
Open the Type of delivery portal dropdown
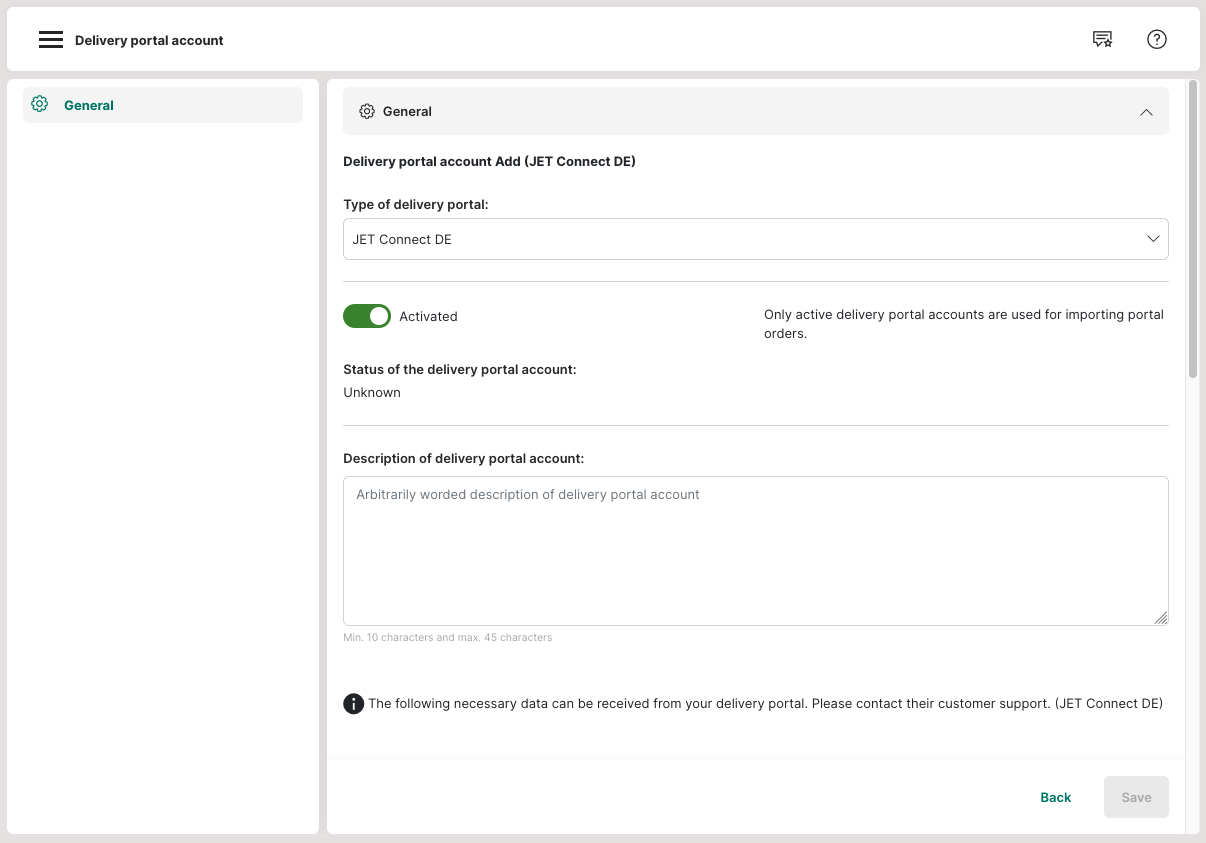[740, 239]
